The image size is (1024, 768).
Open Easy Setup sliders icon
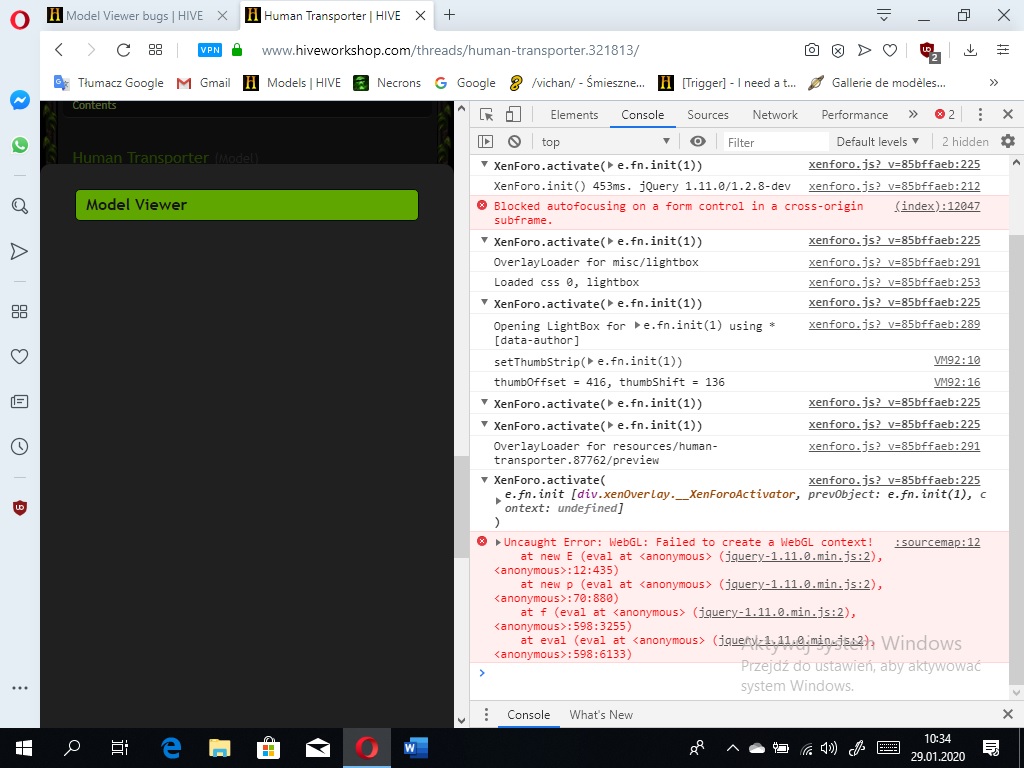tap(1003, 50)
